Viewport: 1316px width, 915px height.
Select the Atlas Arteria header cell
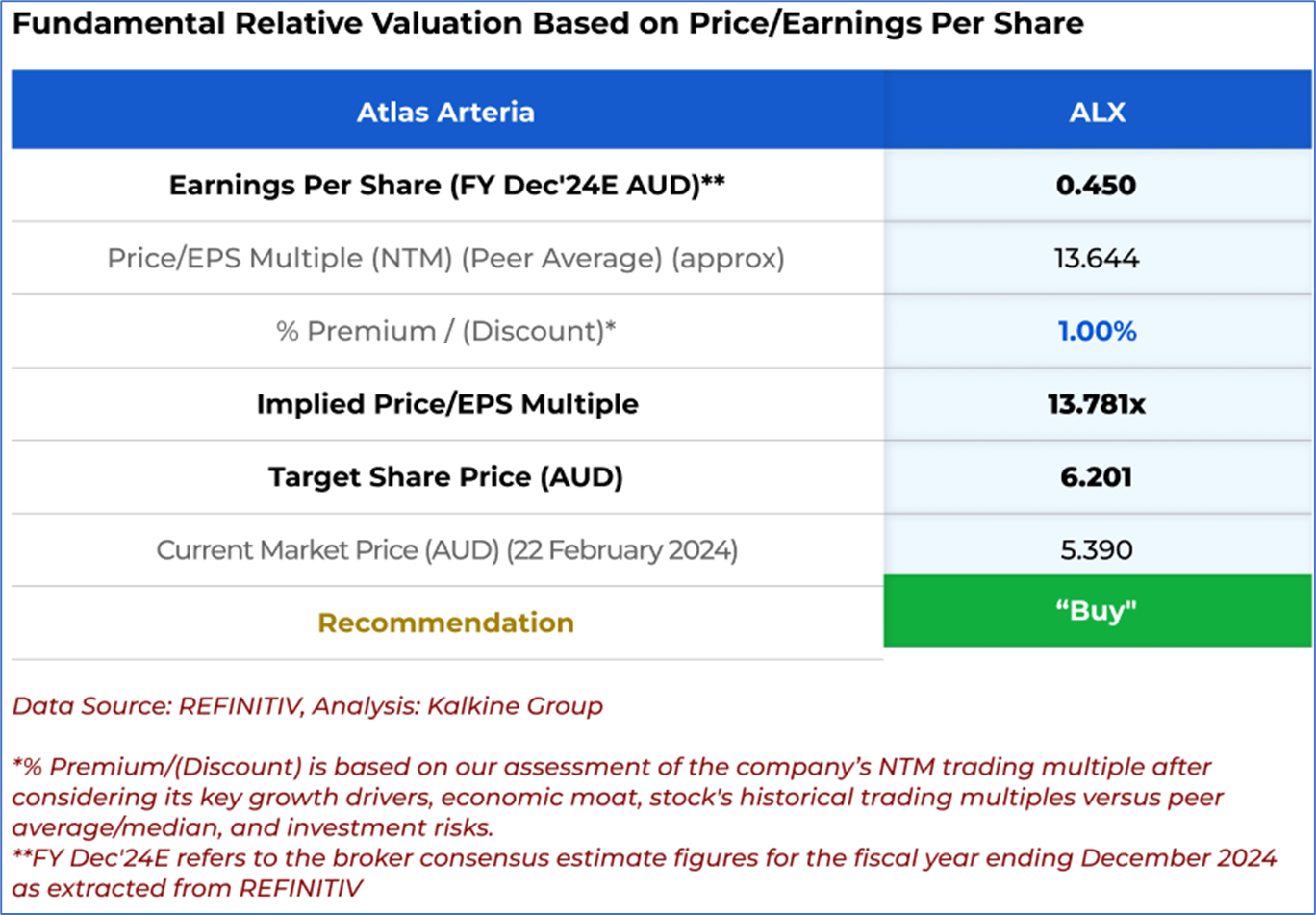point(445,112)
